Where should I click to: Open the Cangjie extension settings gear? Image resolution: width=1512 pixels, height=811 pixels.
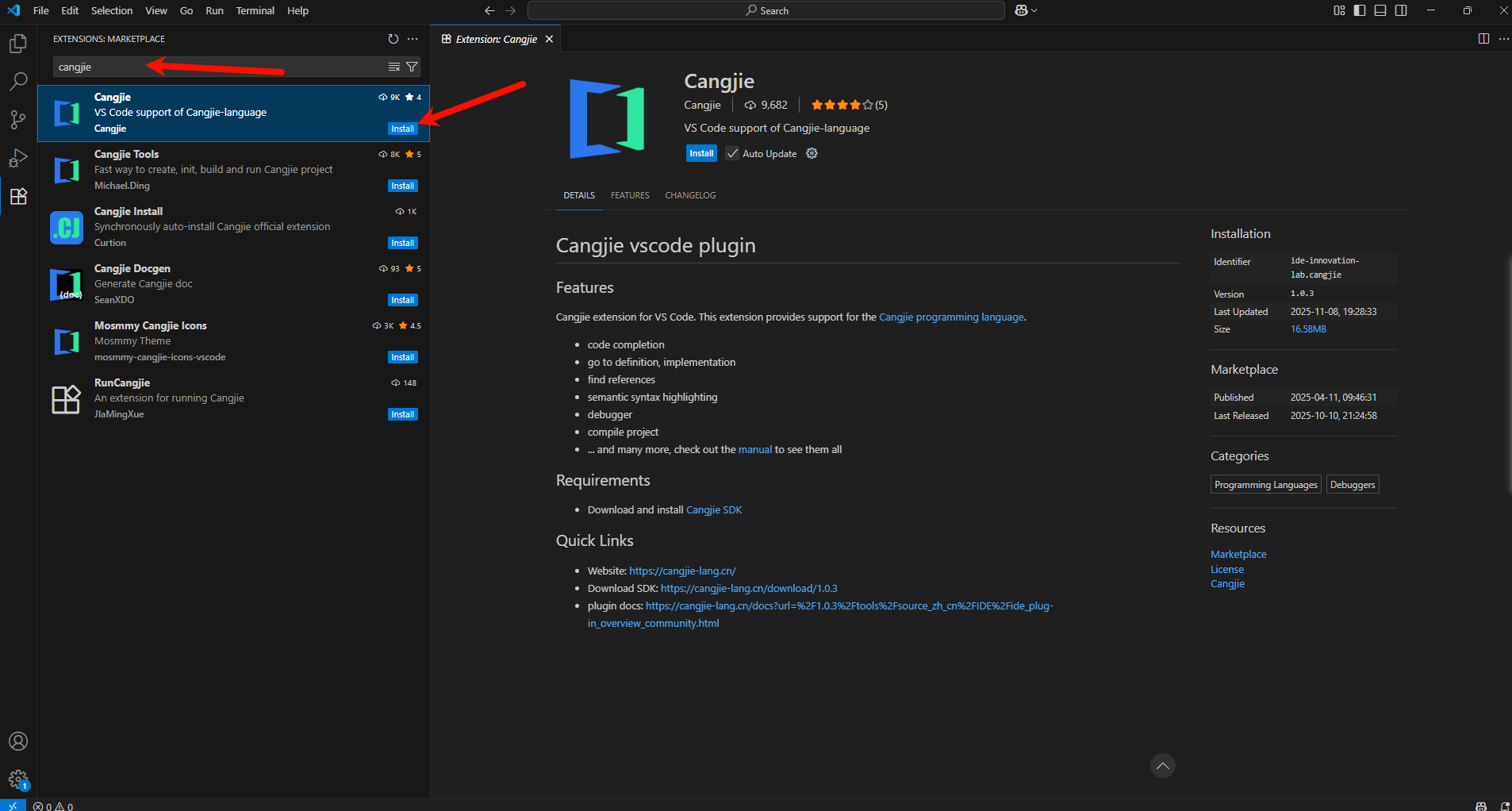tap(812, 153)
